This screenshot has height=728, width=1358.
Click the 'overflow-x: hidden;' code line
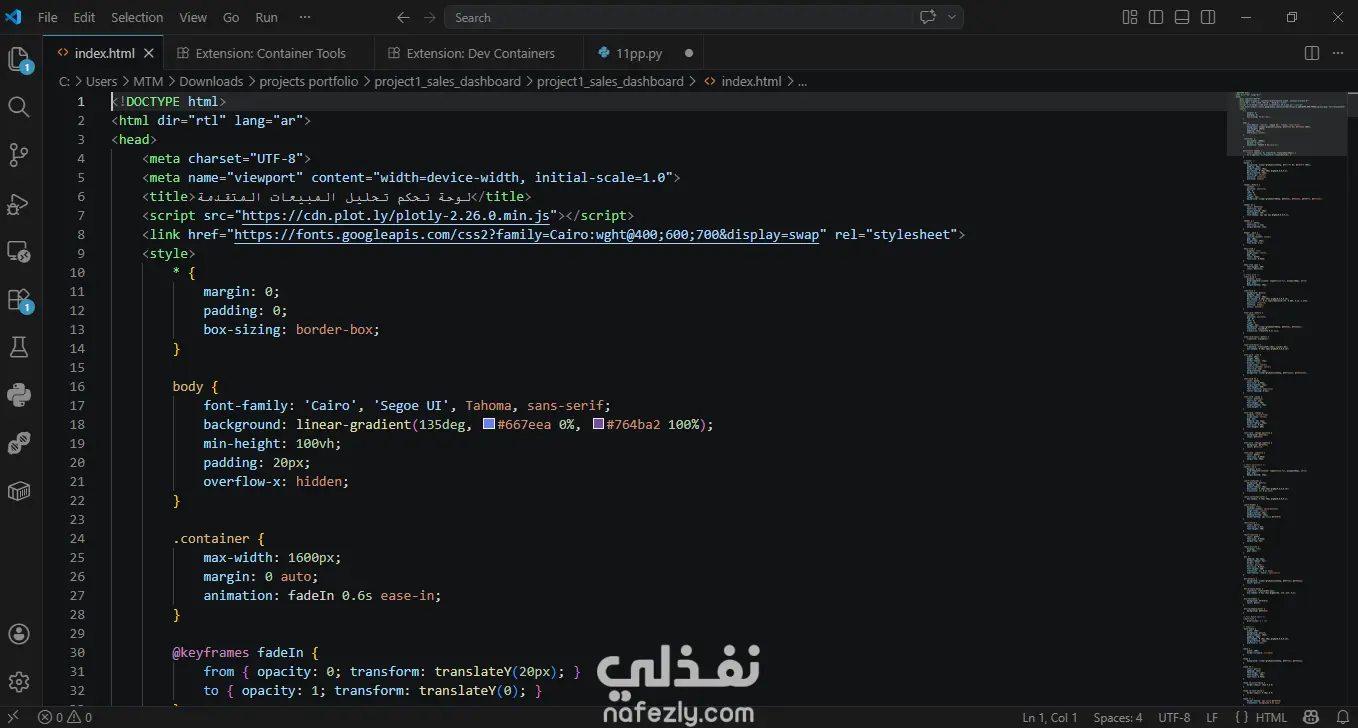(x=276, y=481)
